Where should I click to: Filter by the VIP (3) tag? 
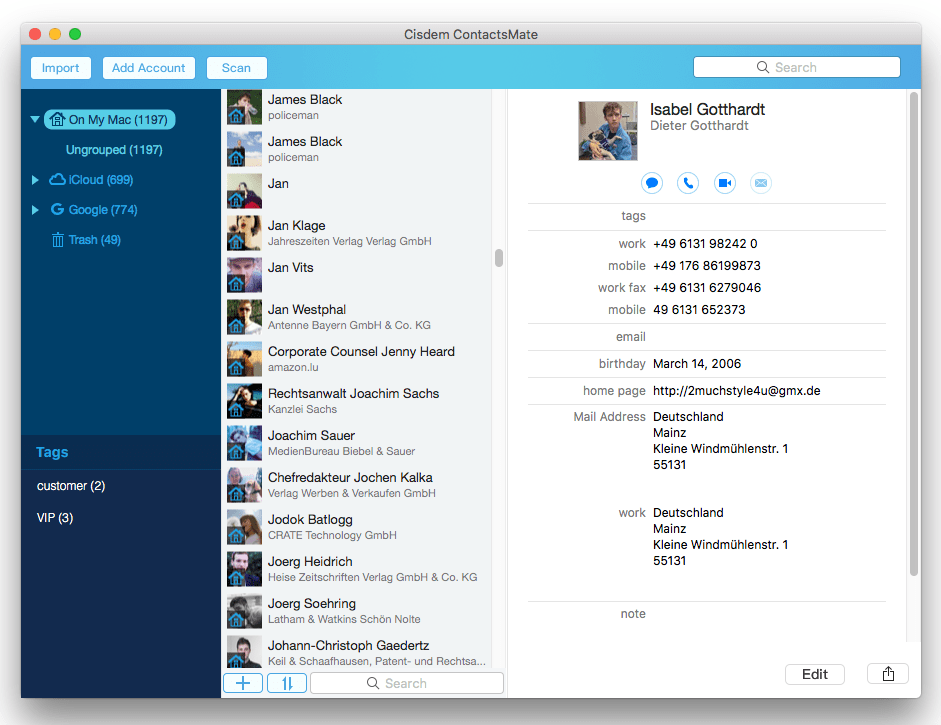[x=55, y=518]
